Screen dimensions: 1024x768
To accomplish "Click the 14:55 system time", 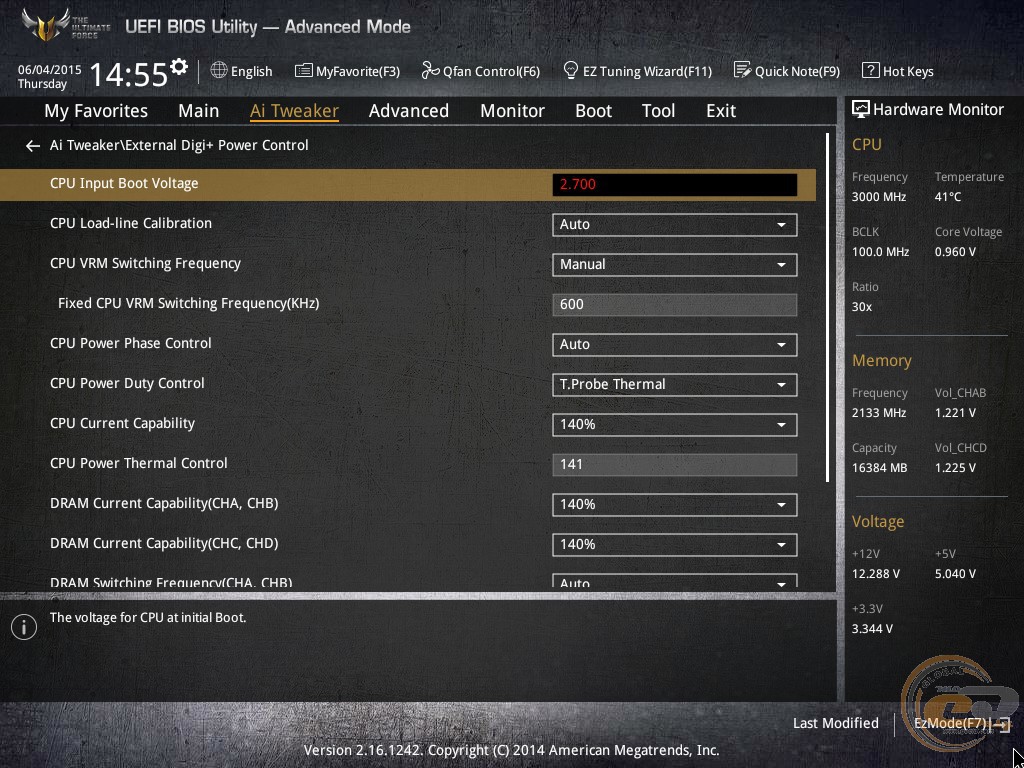I will (x=128, y=74).
